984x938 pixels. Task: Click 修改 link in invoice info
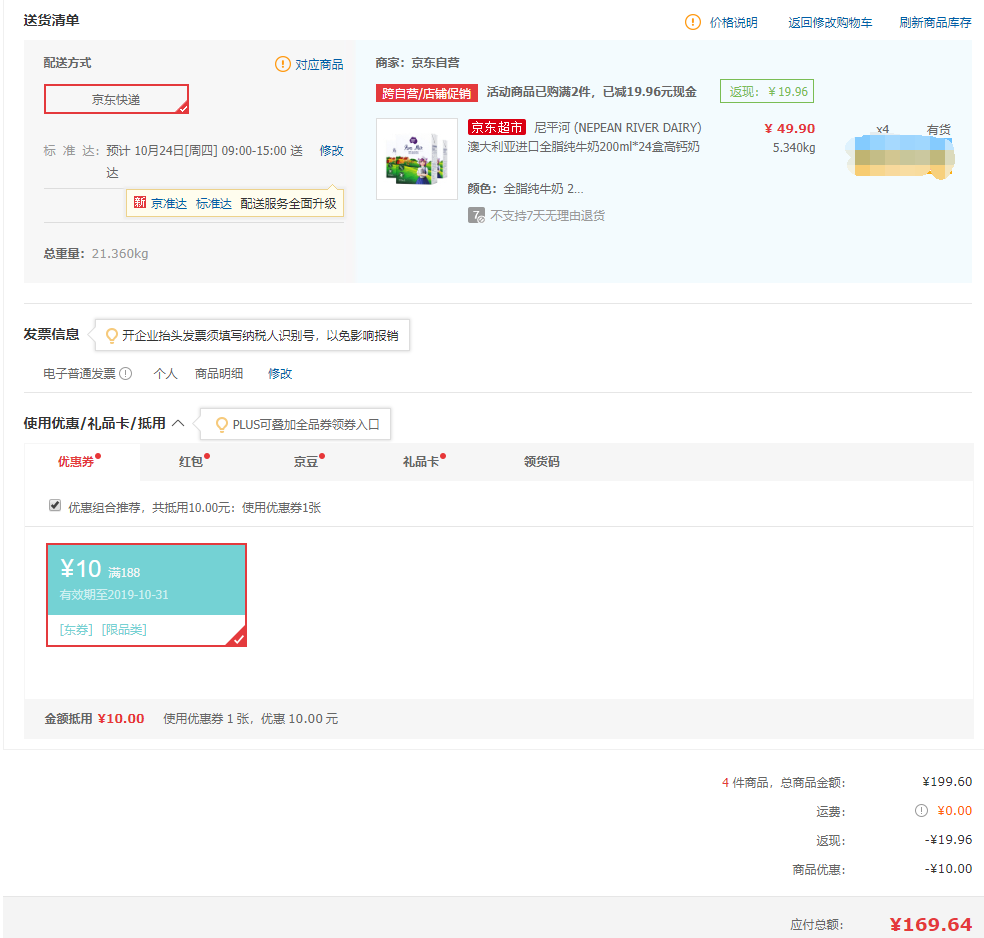pos(280,374)
